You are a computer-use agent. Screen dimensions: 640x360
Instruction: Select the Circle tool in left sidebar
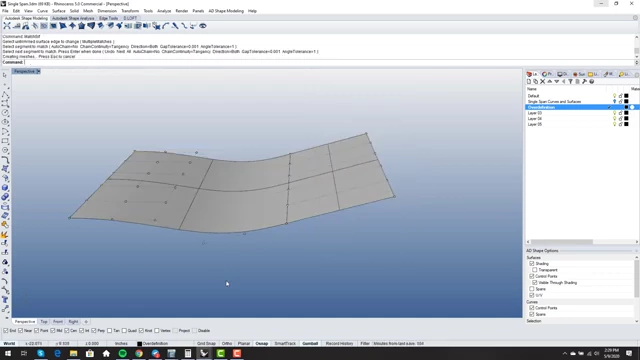[5, 113]
